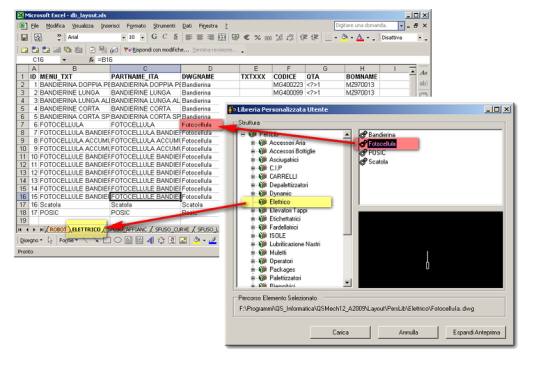This screenshot has width=550, height=370.
Task: Click the tree scrollbar down arrow
Action: tap(347, 282)
